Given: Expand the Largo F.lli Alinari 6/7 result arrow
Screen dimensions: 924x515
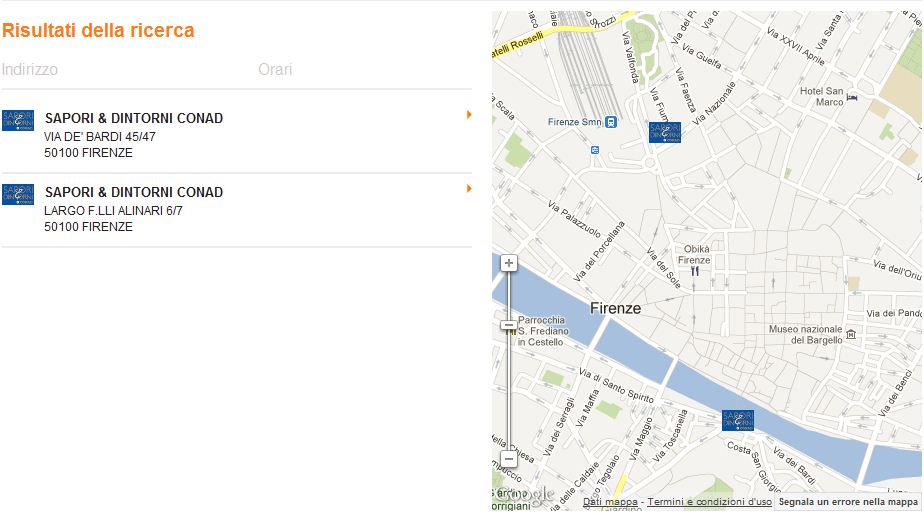Looking at the screenshot, I should 469,189.
